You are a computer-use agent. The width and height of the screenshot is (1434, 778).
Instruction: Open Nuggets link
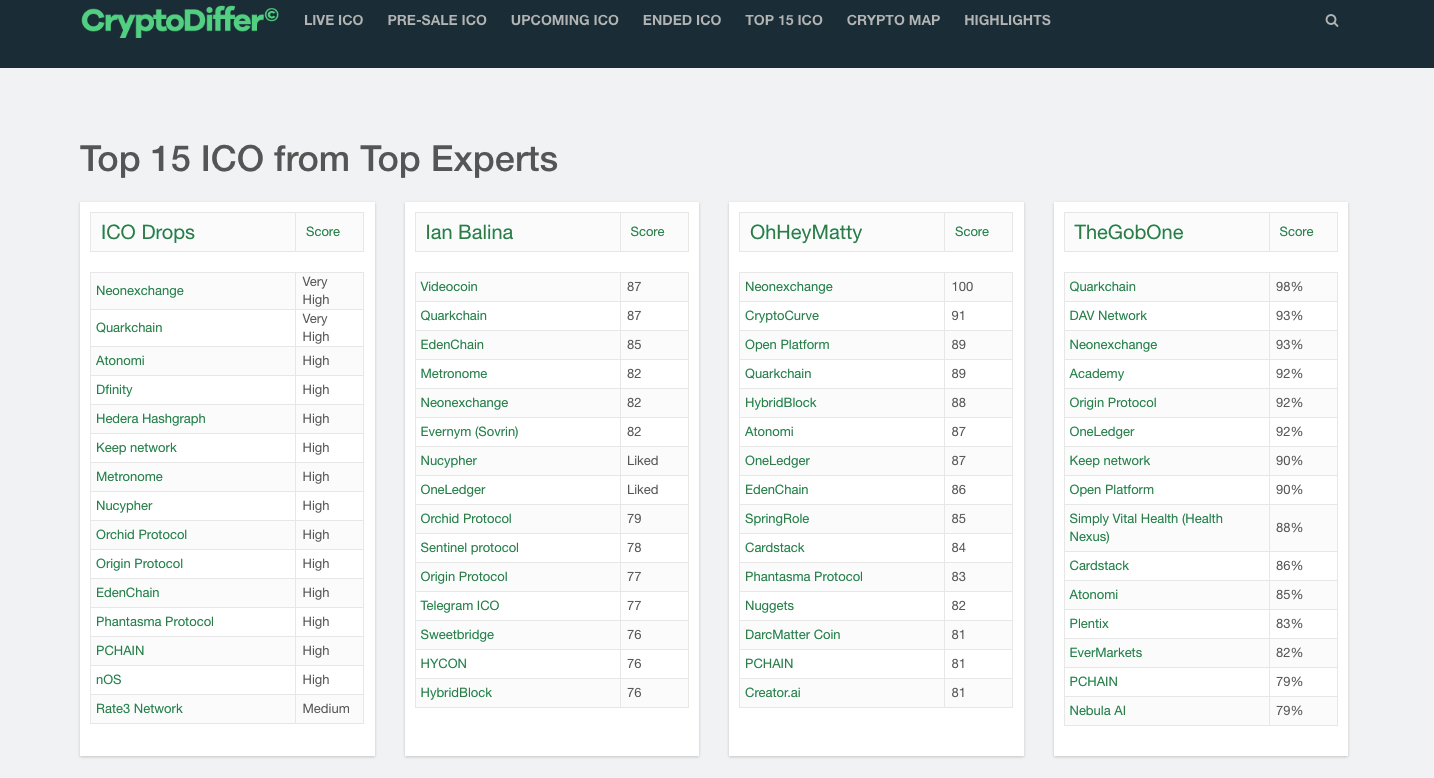coord(769,606)
